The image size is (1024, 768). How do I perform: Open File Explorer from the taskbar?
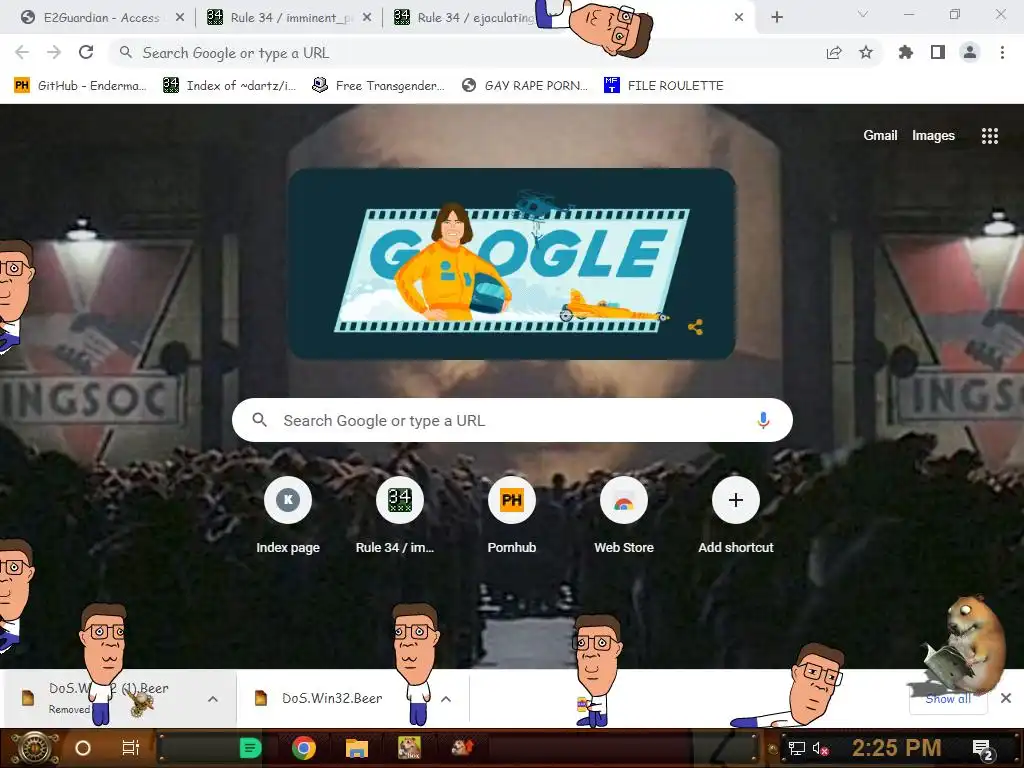tap(357, 748)
